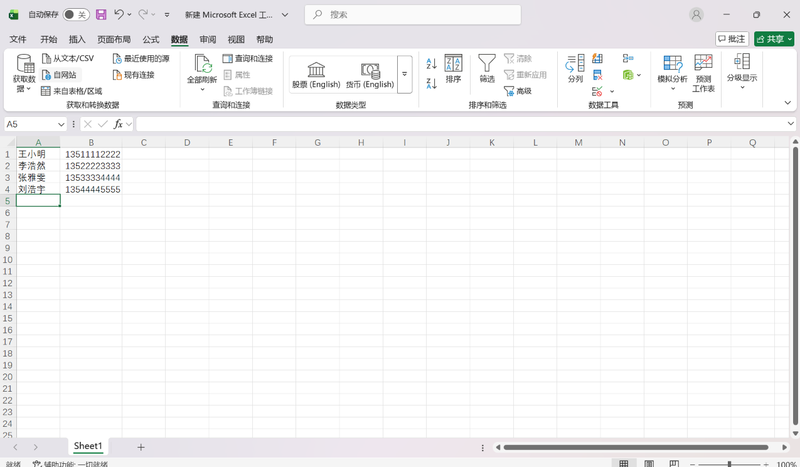Open Forecast Sheet (预测工作表)
This screenshot has width=800, height=467.
point(703,73)
